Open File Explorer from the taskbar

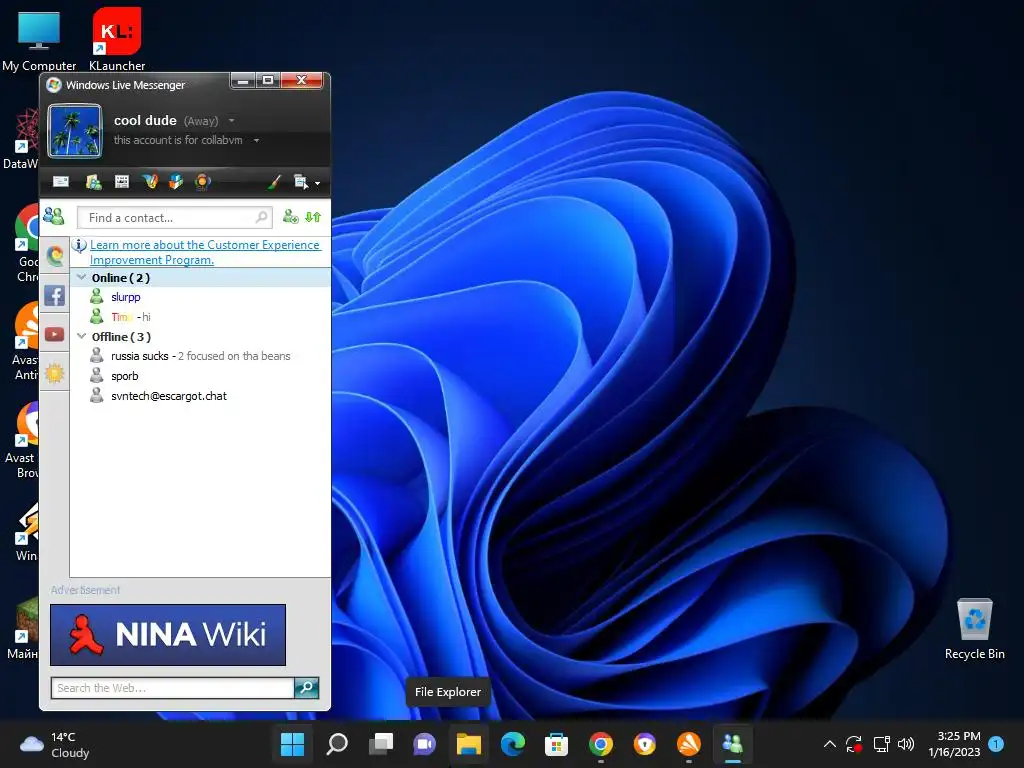coord(468,744)
